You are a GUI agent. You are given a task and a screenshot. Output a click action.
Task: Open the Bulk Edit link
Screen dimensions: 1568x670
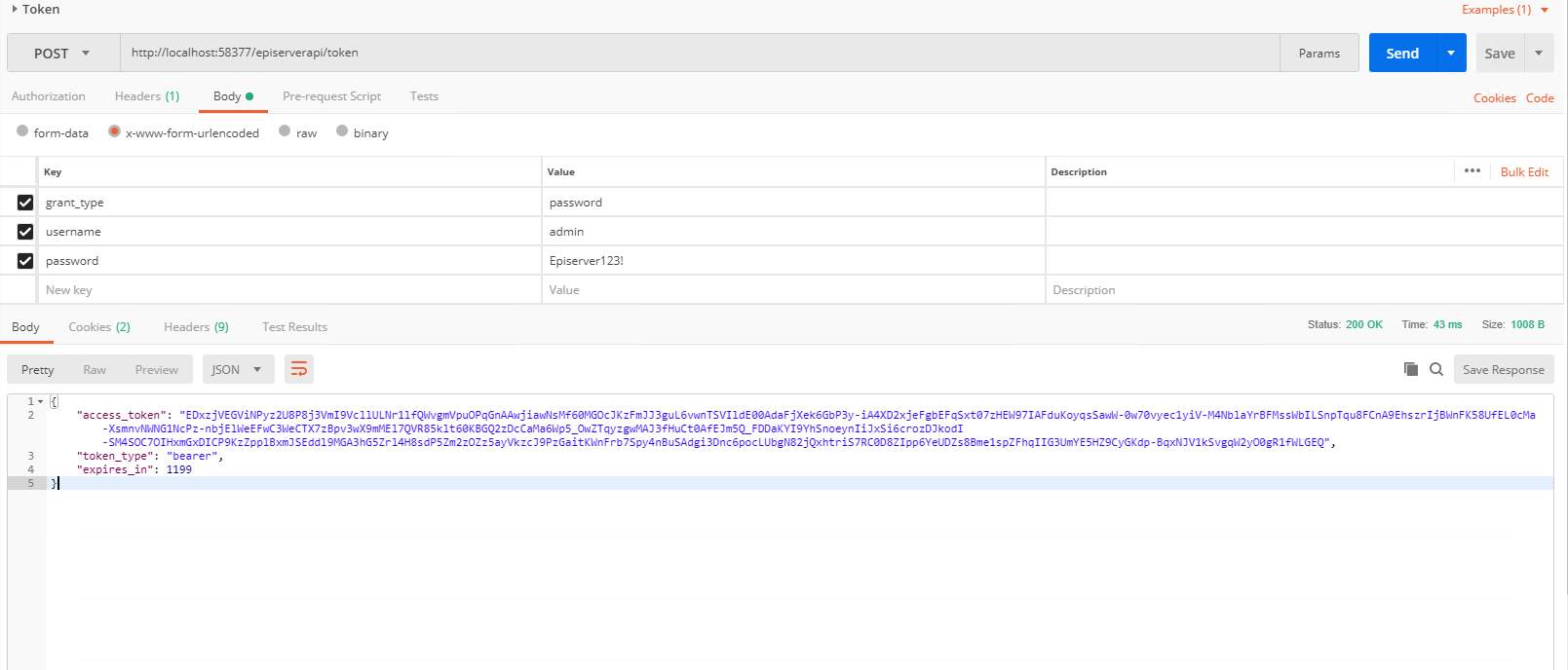pyautogui.click(x=1524, y=172)
